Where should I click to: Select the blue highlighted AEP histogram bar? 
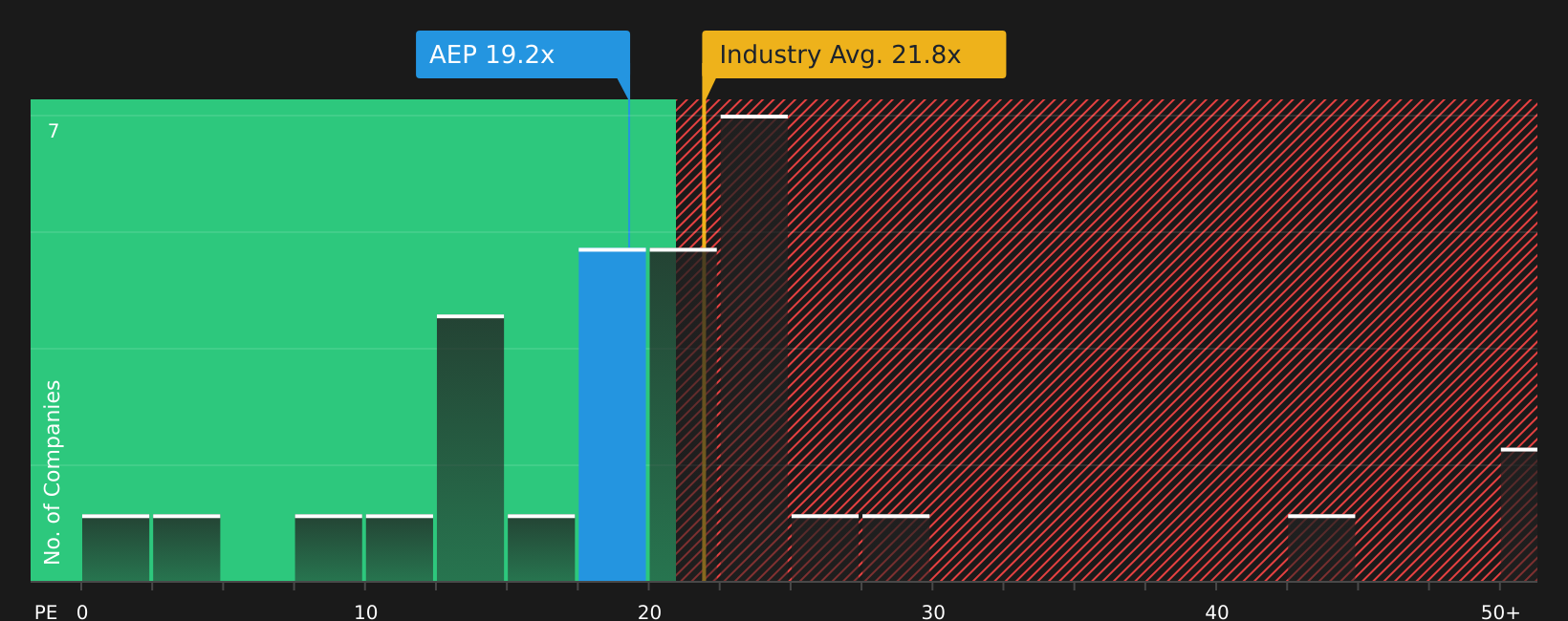pyautogui.click(x=612, y=415)
